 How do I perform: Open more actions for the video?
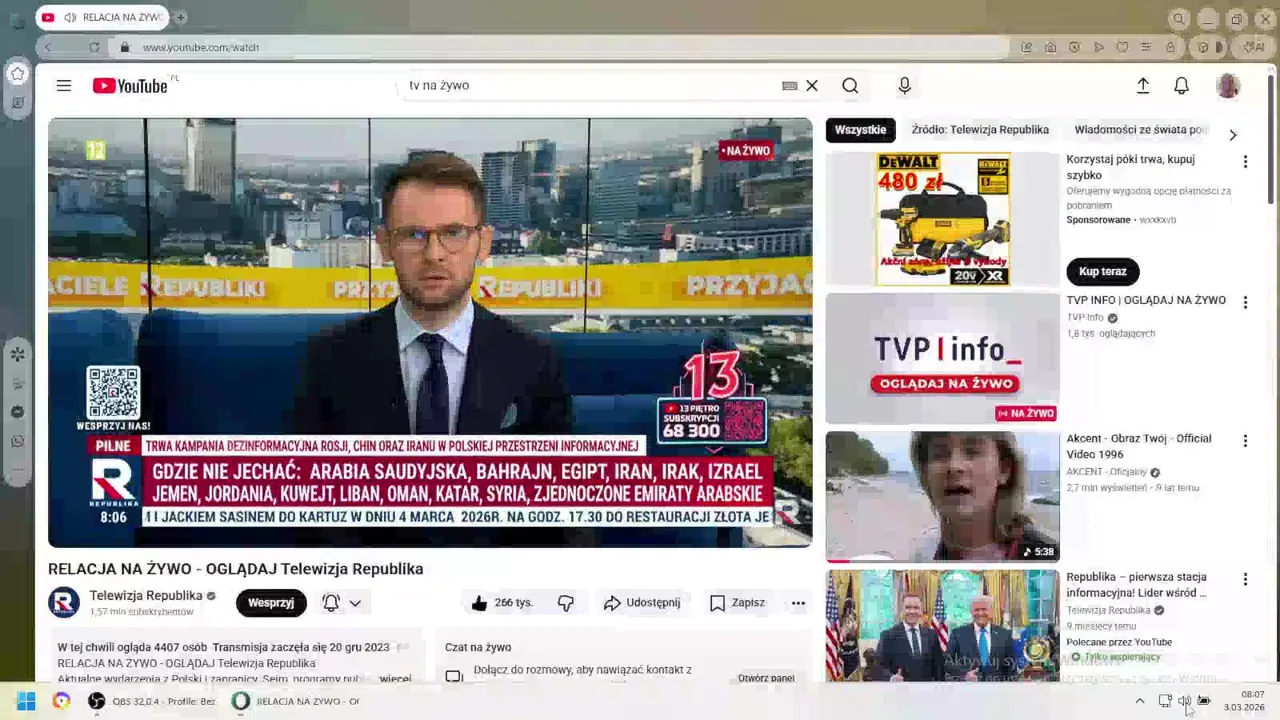pyautogui.click(x=798, y=603)
